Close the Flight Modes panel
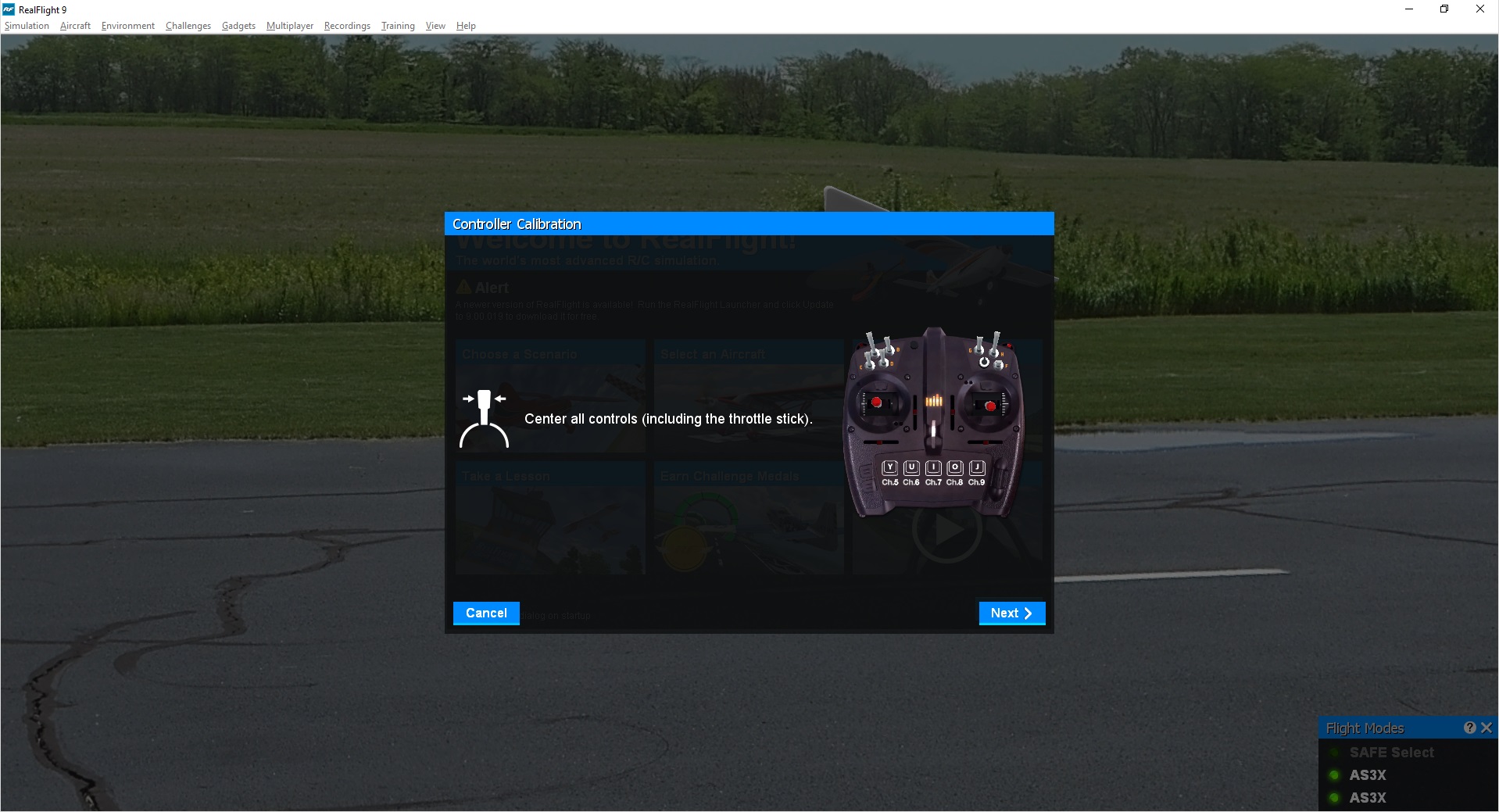1499x812 pixels. (x=1486, y=727)
